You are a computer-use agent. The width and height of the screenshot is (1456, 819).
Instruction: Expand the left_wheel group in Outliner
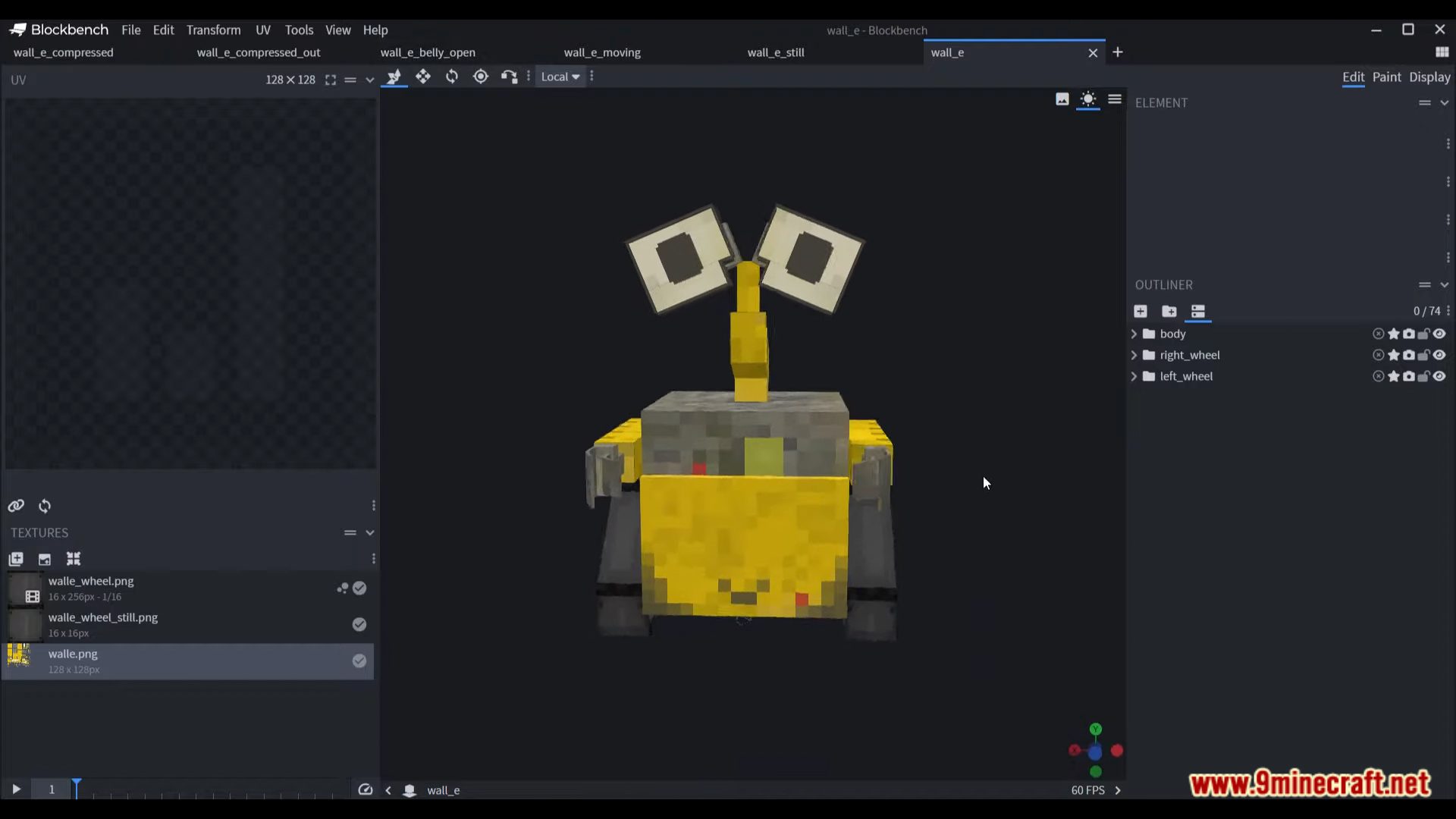pyautogui.click(x=1134, y=376)
